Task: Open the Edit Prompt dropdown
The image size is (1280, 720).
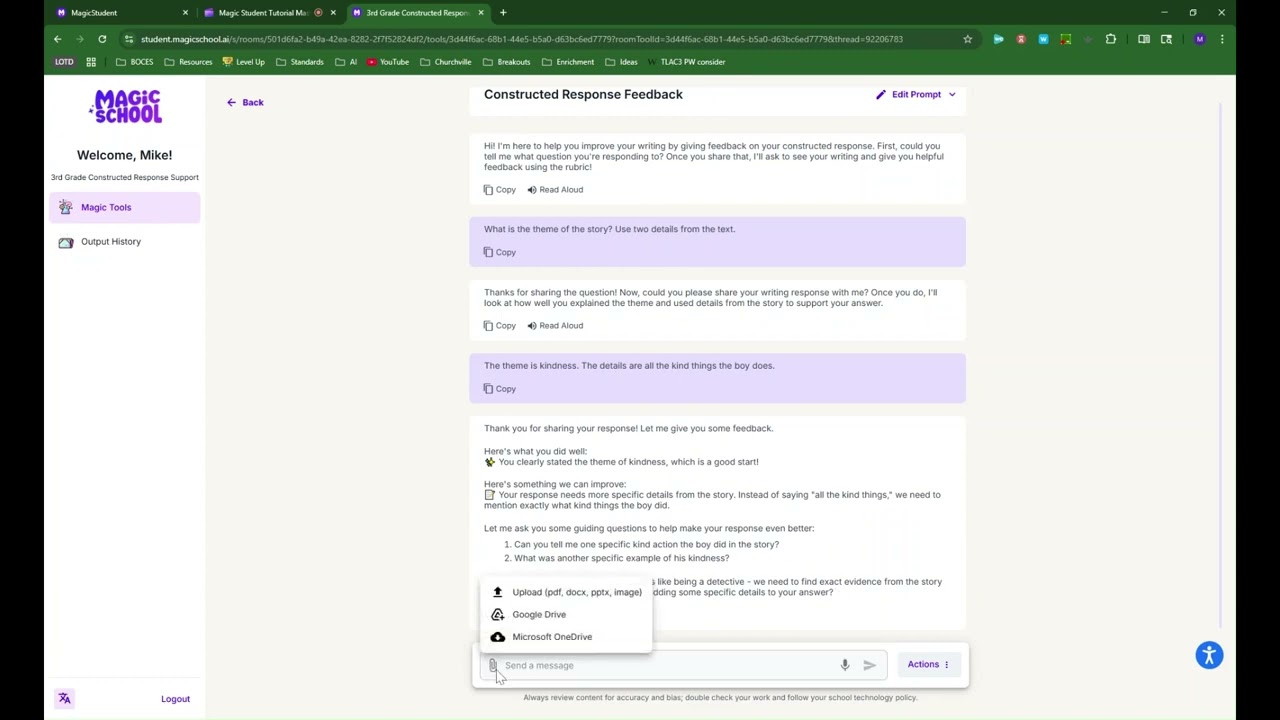Action: (x=916, y=94)
